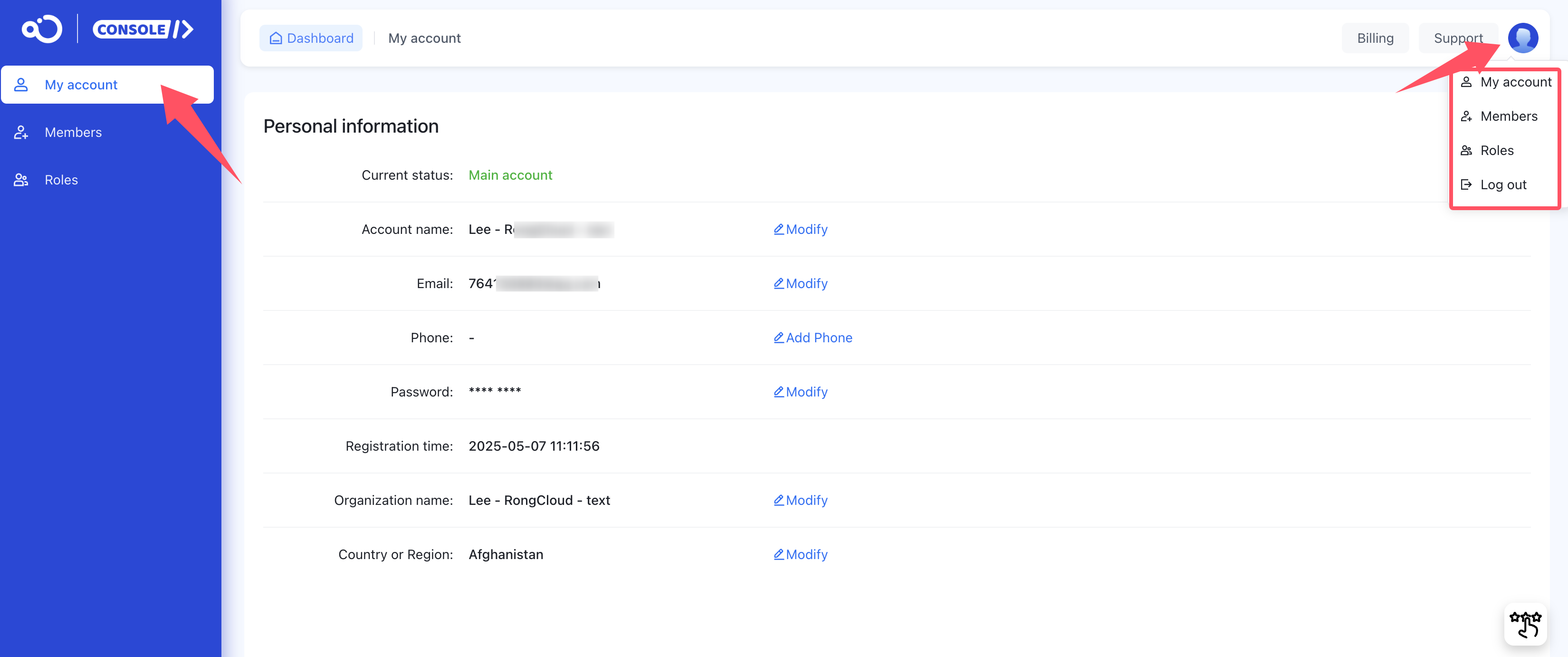Select Roles in the left sidebar
This screenshot has height=657, width=1568.
coord(61,180)
